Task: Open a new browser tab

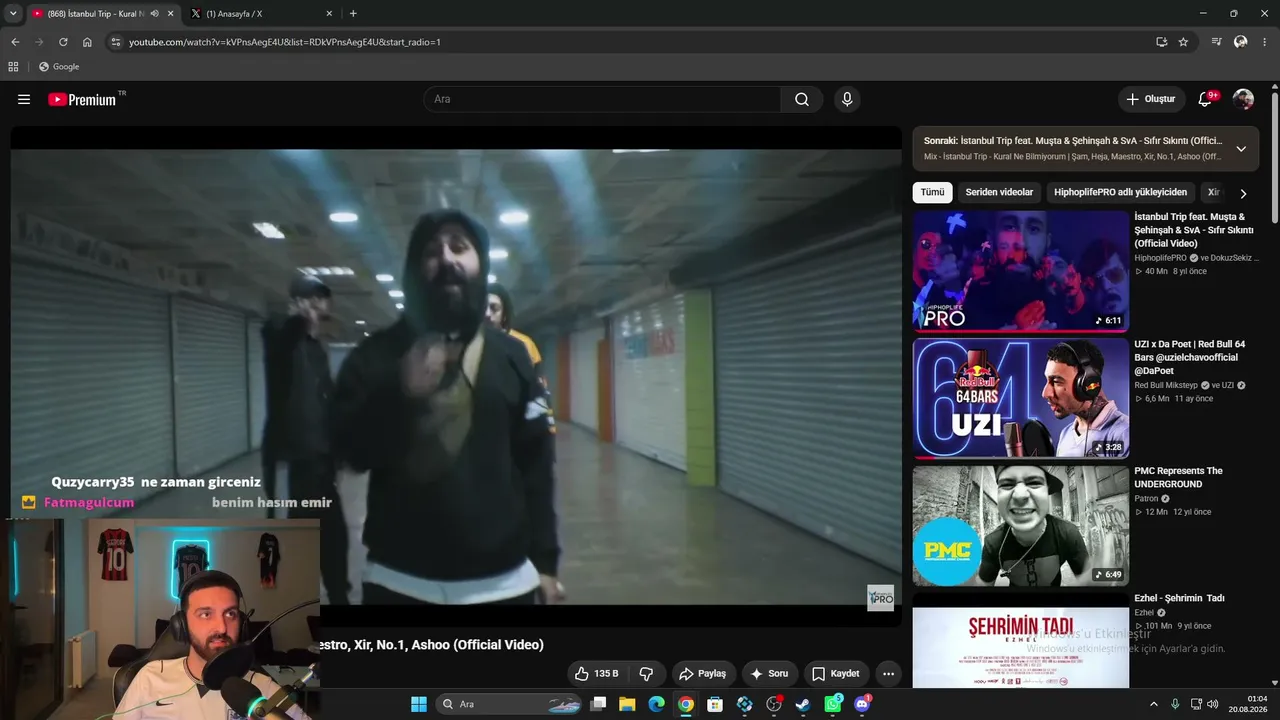Action: pos(353,14)
